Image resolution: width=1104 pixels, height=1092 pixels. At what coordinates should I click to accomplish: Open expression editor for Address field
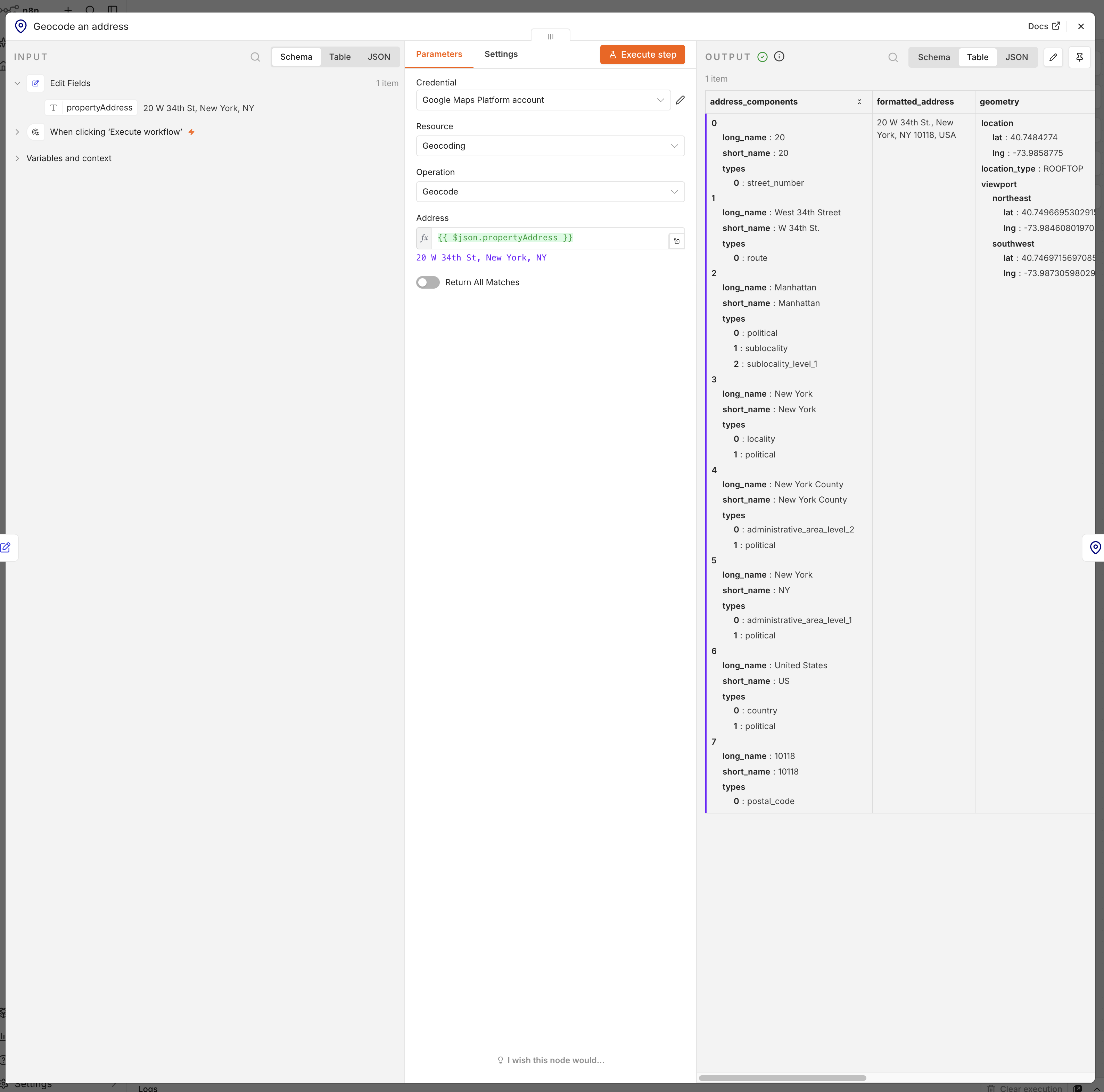(677, 241)
